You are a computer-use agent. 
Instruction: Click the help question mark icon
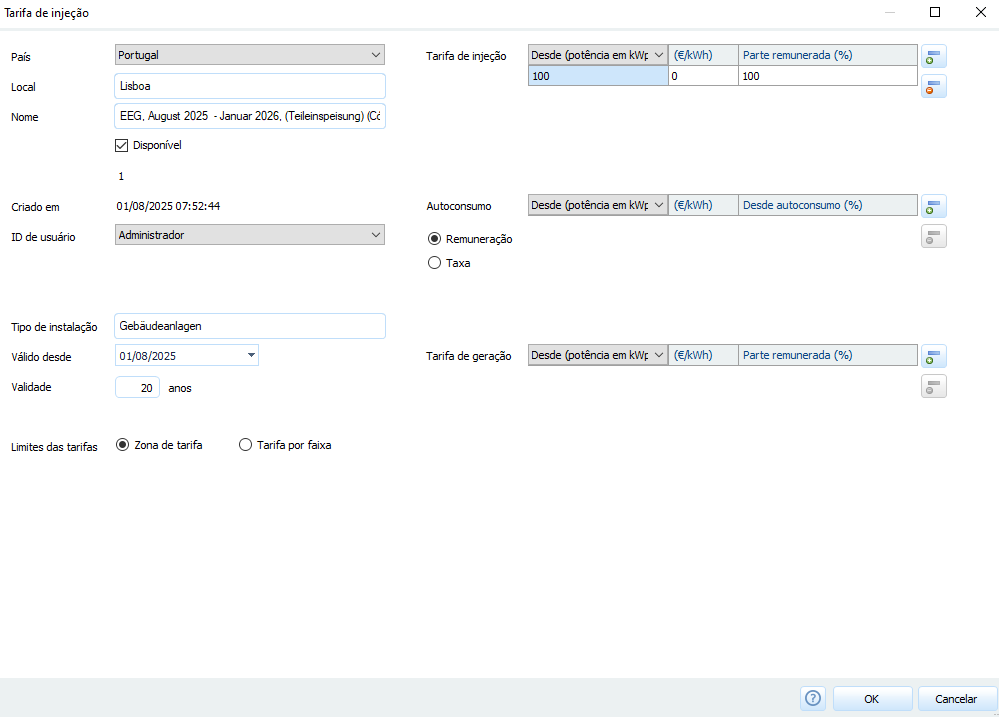point(812,698)
